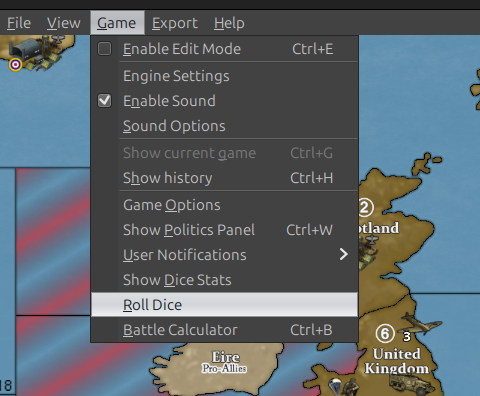Show Politics Panel
Image resolution: width=480 pixels, height=396 pixels.
(x=224, y=230)
